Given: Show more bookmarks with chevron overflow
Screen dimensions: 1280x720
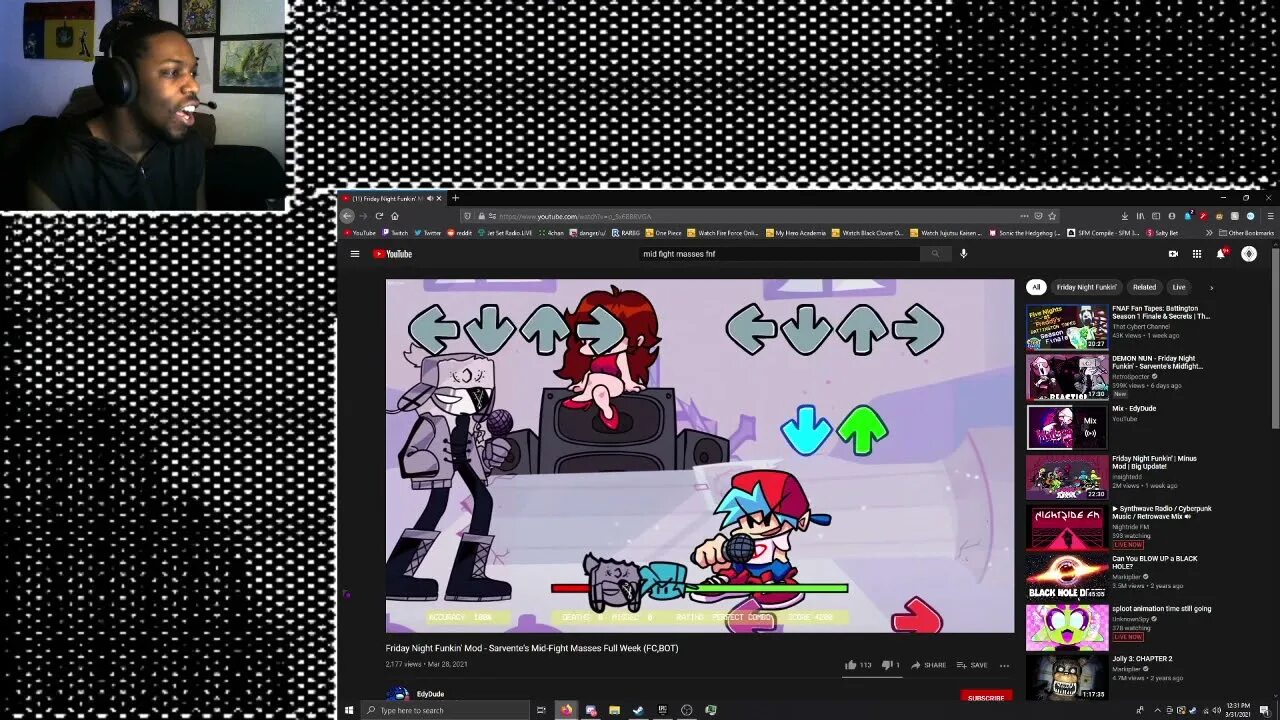Looking at the screenshot, I should point(1209,233).
